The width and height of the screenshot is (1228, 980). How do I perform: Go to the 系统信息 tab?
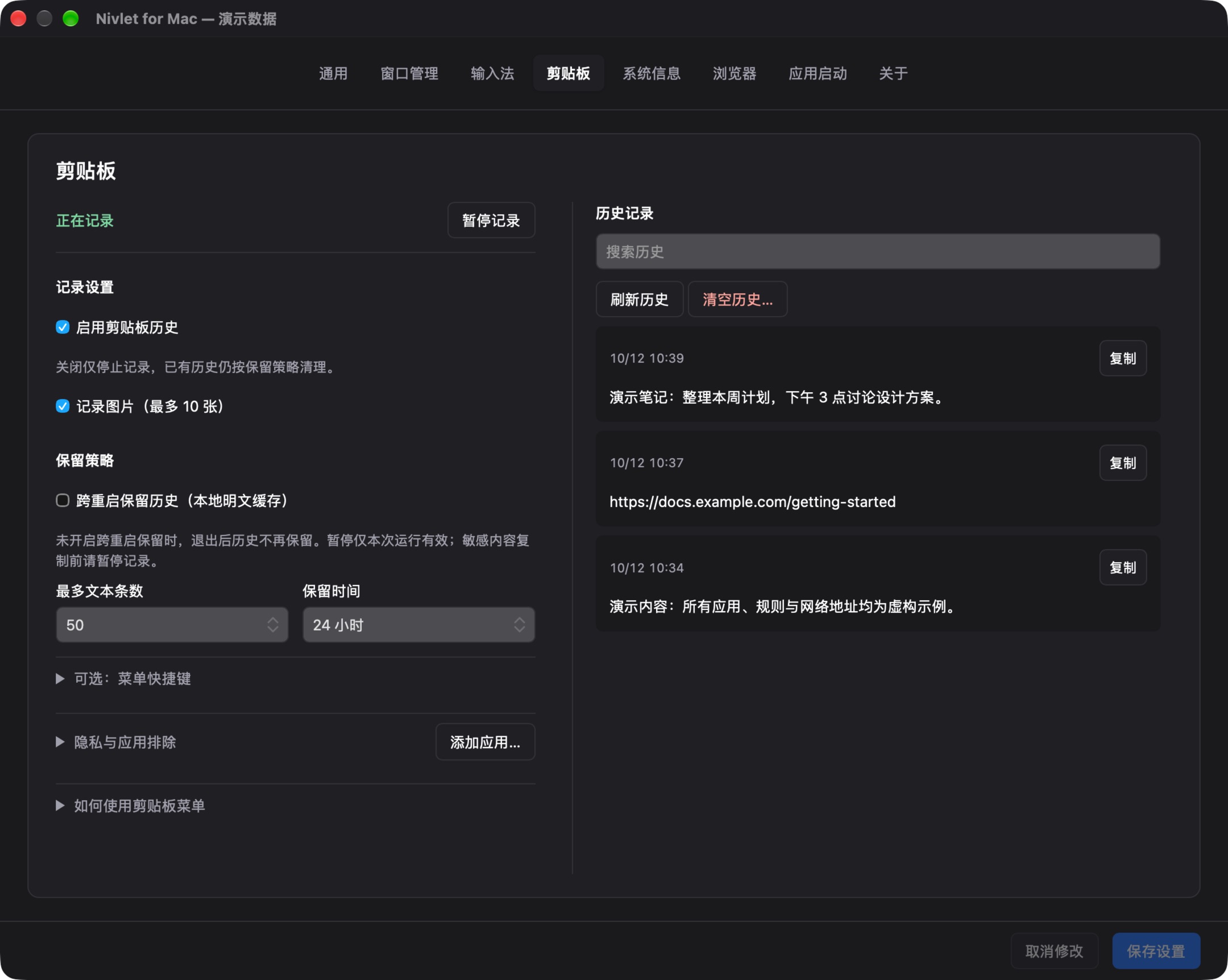pos(652,73)
